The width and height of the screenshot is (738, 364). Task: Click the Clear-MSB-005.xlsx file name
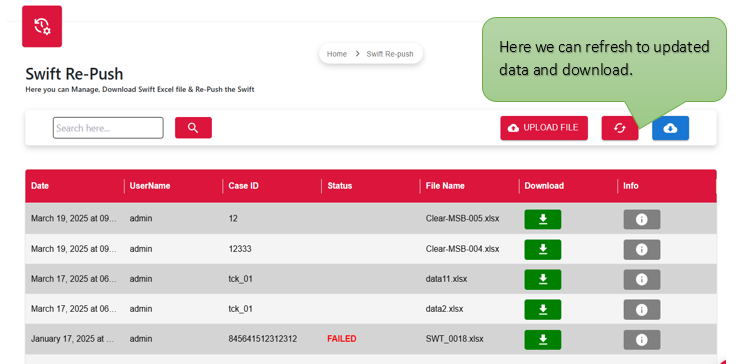click(462, 218)
